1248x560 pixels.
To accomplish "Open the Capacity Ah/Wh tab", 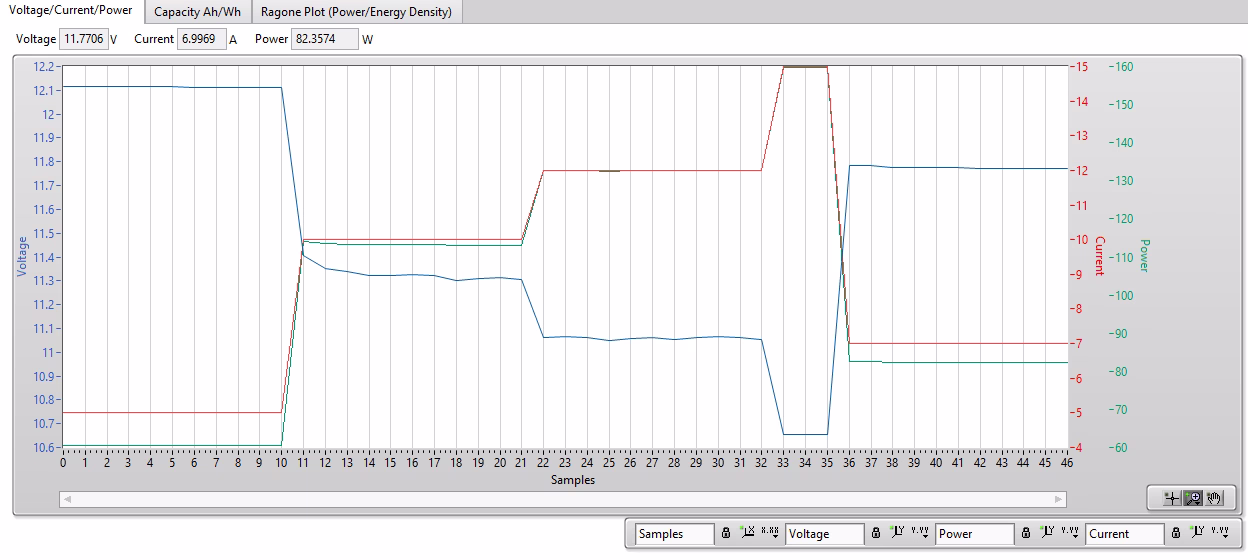I will pyautogui.click(x=197, y=12).
